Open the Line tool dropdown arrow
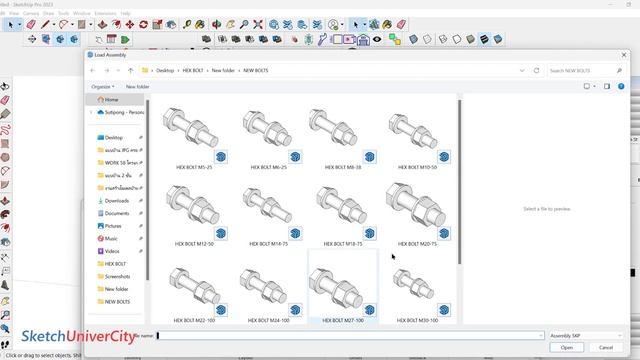The height and width of the screenshot is (360, 640). click(53, 25)
